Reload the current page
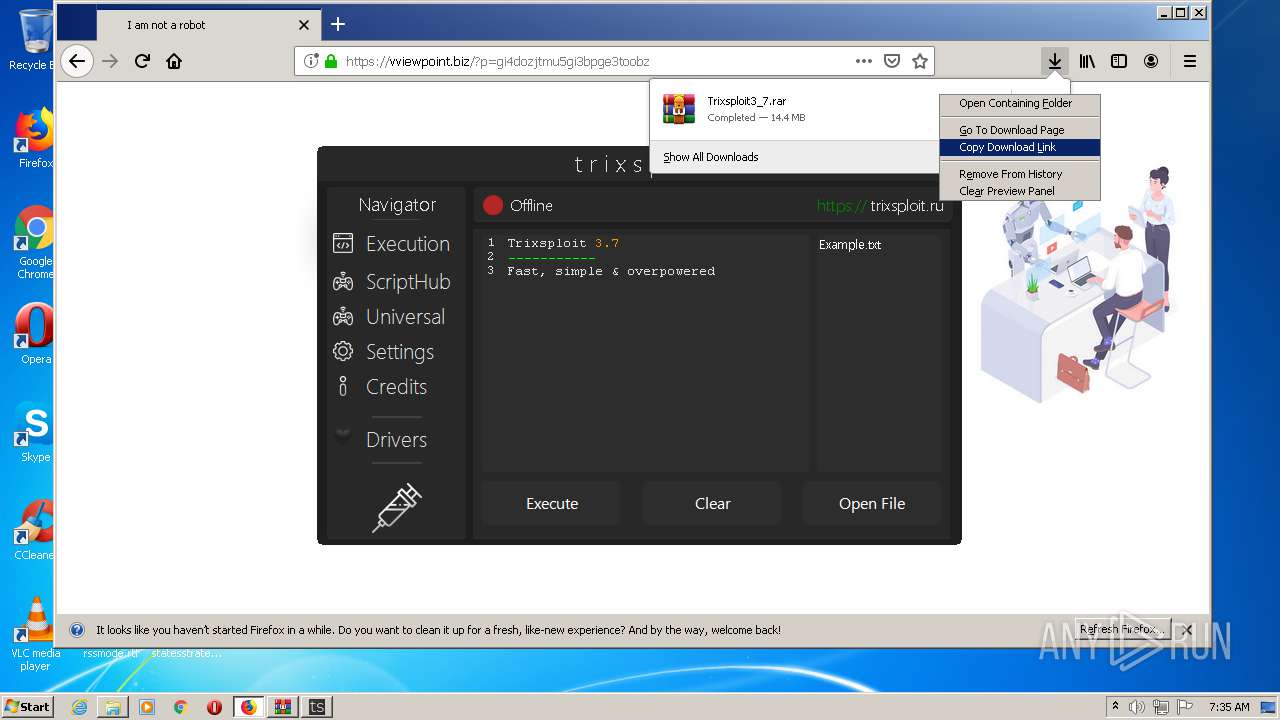 click(x=142, y=61)
